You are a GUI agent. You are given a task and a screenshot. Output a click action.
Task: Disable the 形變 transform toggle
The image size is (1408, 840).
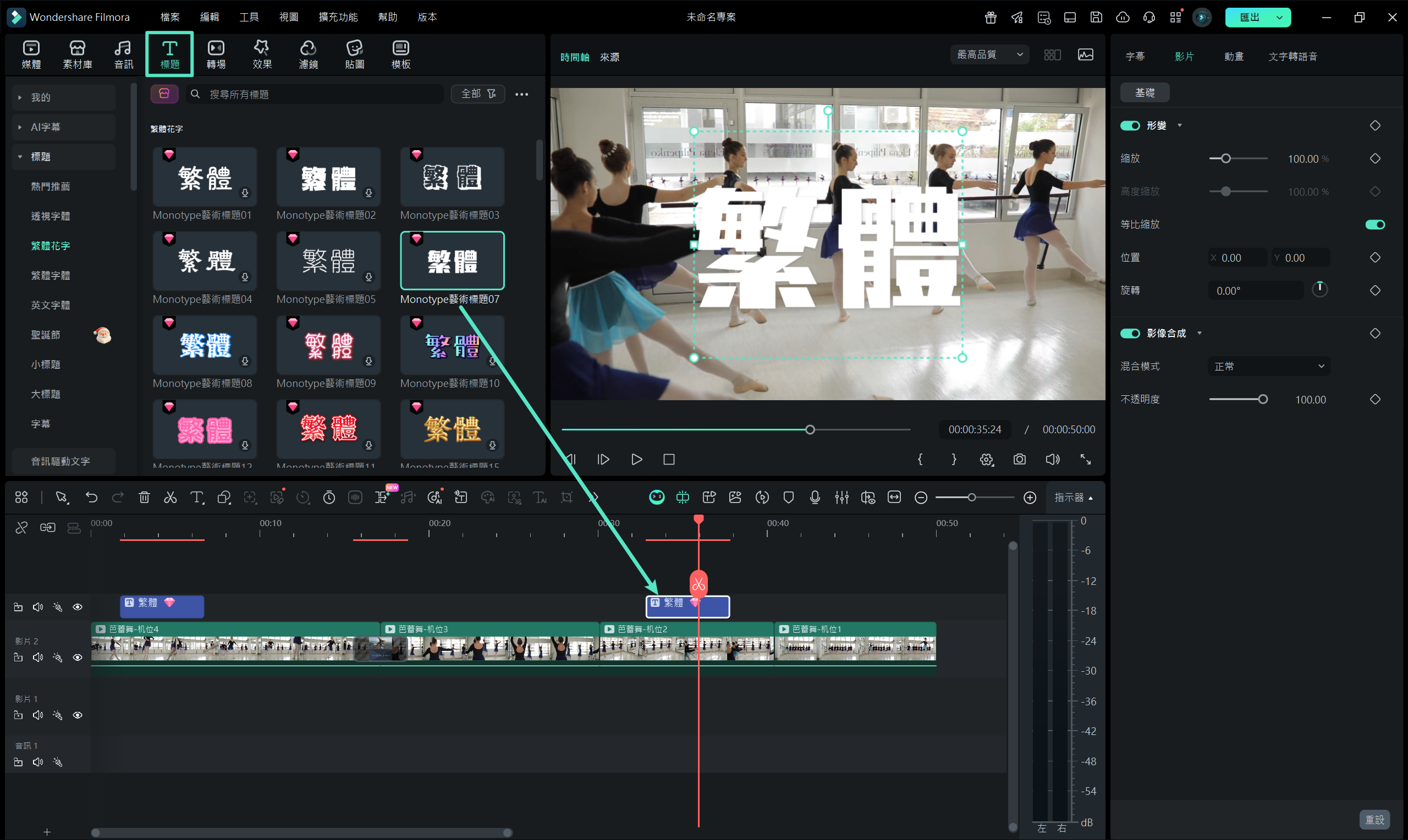pyautogui.click(x=1130, y=126)
